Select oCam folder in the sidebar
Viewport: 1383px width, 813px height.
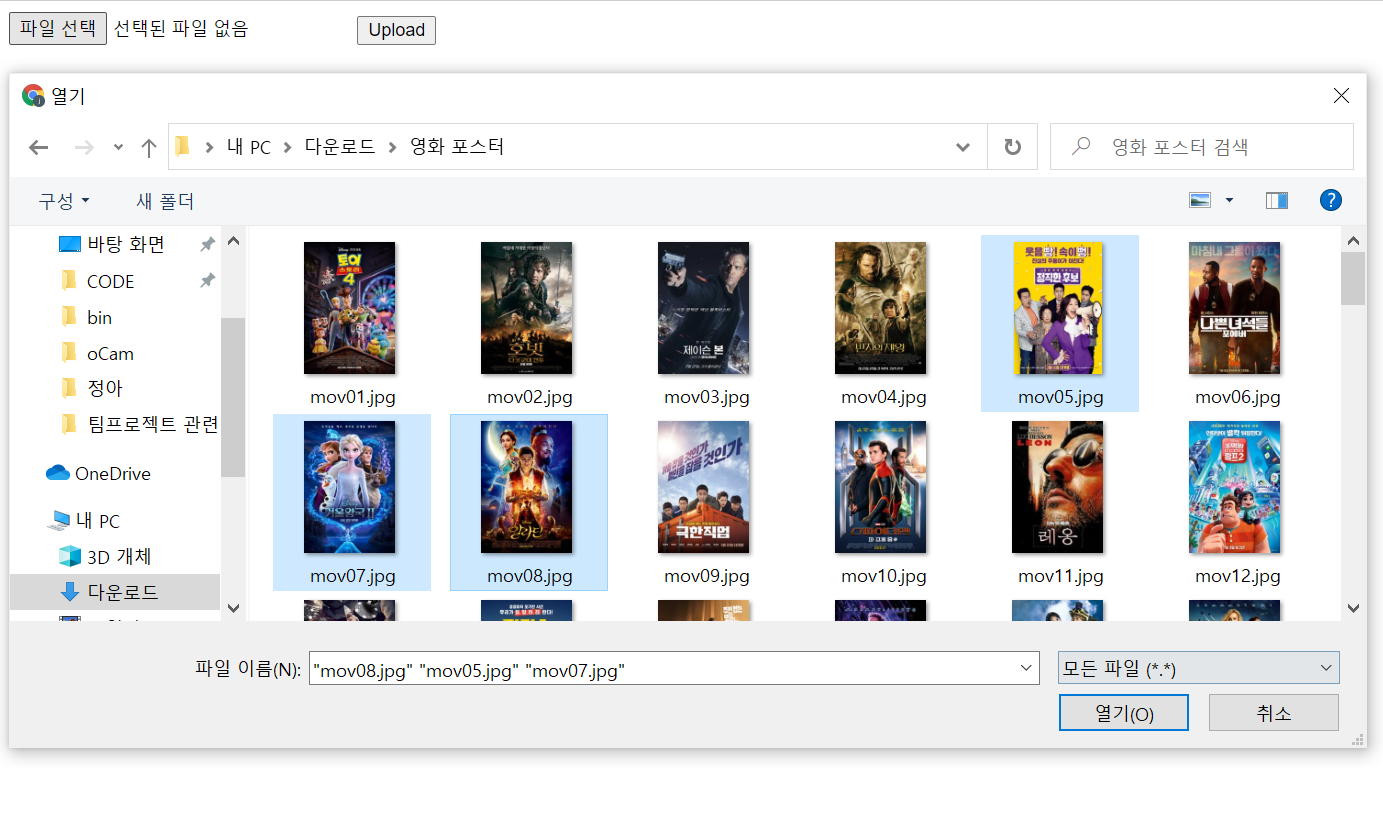110,353
